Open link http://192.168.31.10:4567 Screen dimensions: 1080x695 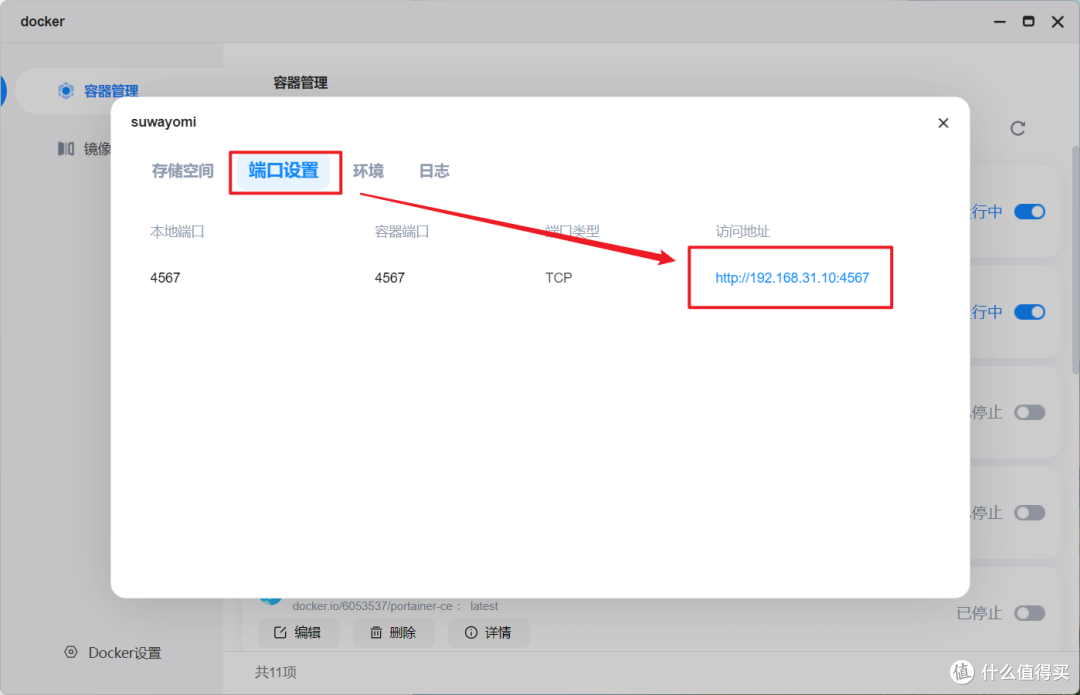tap(792, 278)
